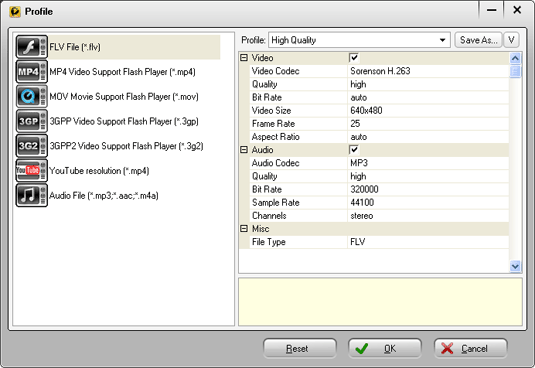Uncheck the Video checkbox

[x=354, y=58]
